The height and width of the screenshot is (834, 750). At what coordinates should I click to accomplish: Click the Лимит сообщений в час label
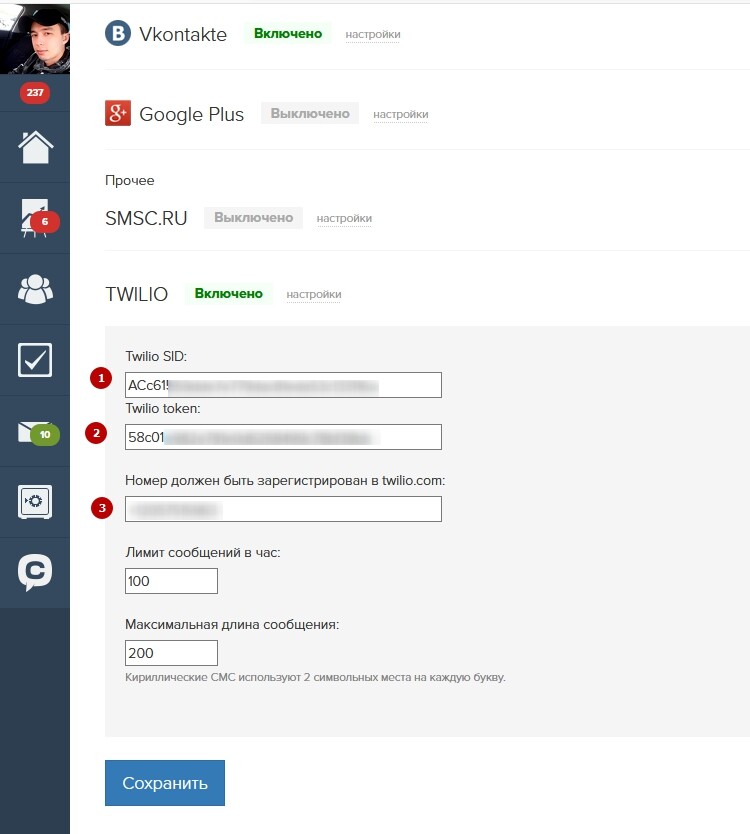pos(203,553)
